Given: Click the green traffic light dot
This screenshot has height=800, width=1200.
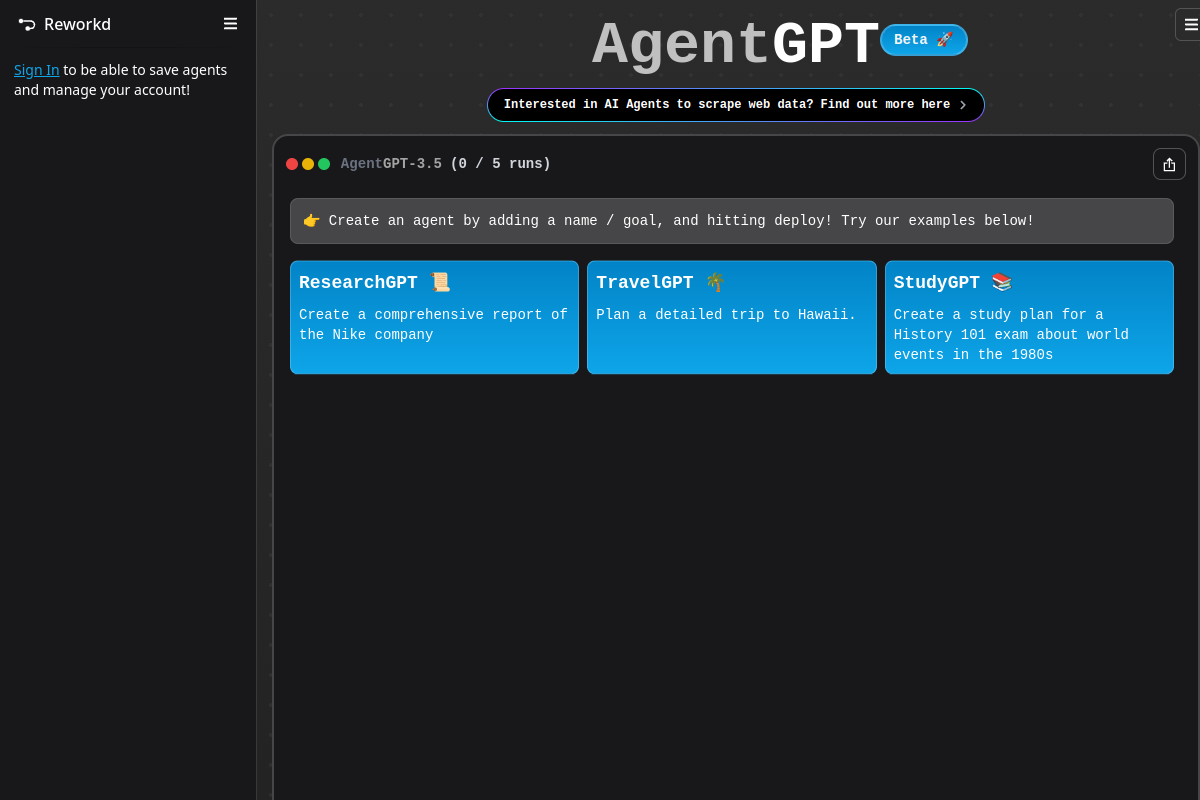Looking at the screenshot, I should click(x=323, y=163).
